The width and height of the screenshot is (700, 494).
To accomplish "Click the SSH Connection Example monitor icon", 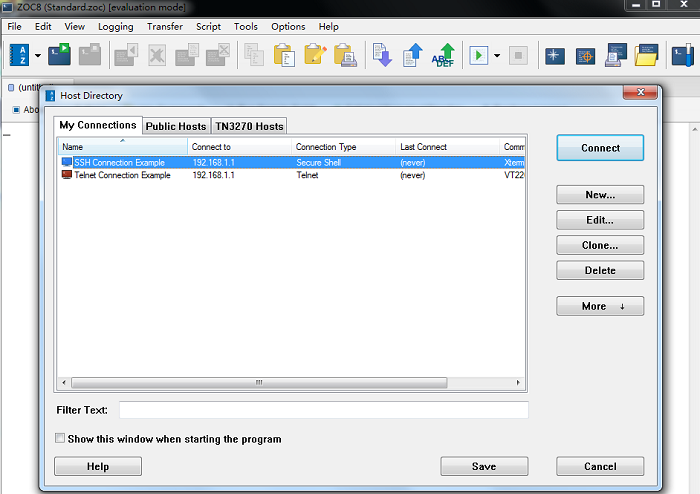I will 67,162.
